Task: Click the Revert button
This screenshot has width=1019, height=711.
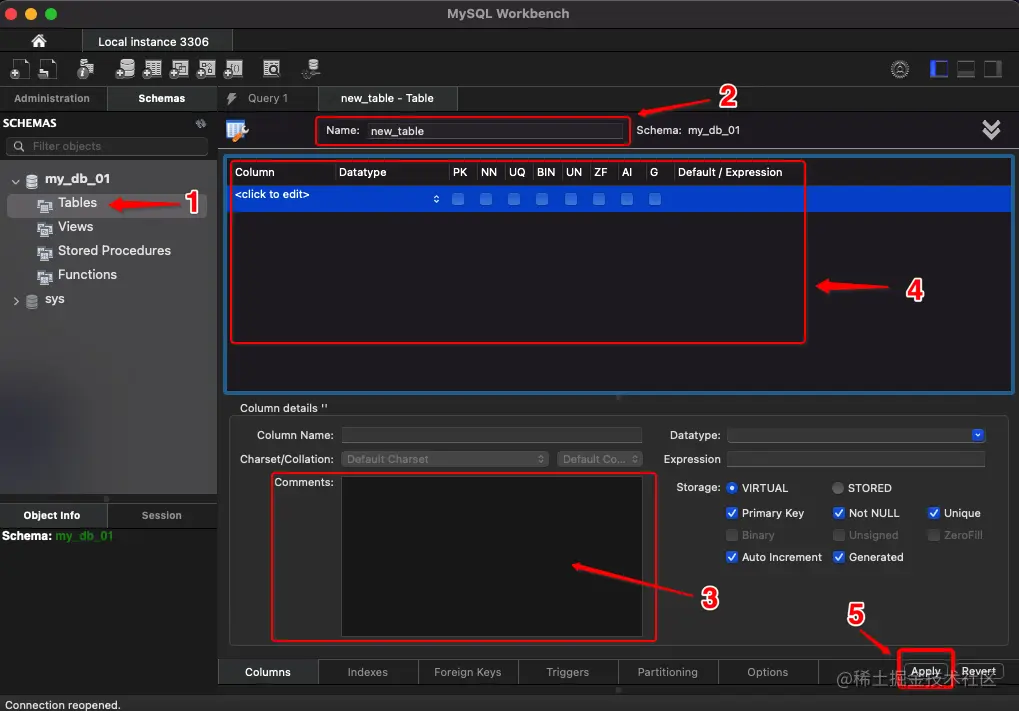Action: click(978, 671)
